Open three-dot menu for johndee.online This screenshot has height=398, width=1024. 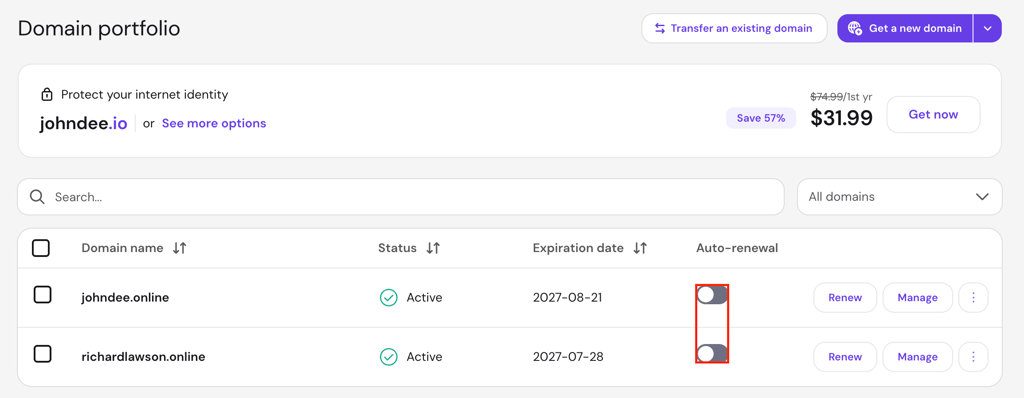tap(974, 297)
